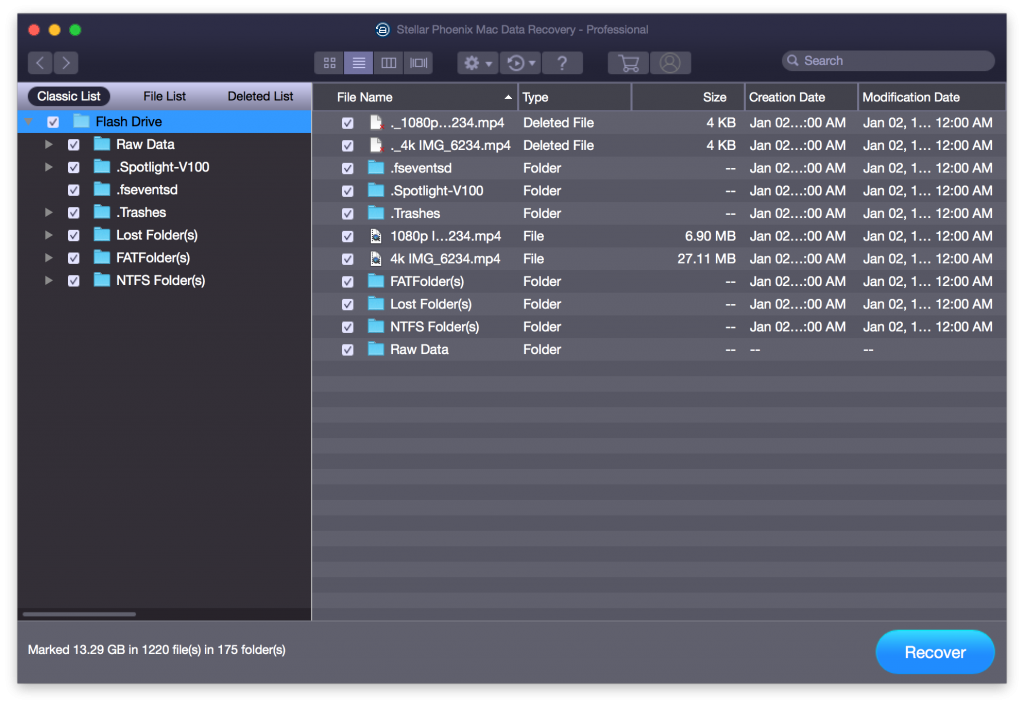Image resolution: width=1024 pixels, height=705 pixels.
Task: Click the video file icon for 1080p I…234.mp4
Action: pyautogui.click(x=376, y=236)
